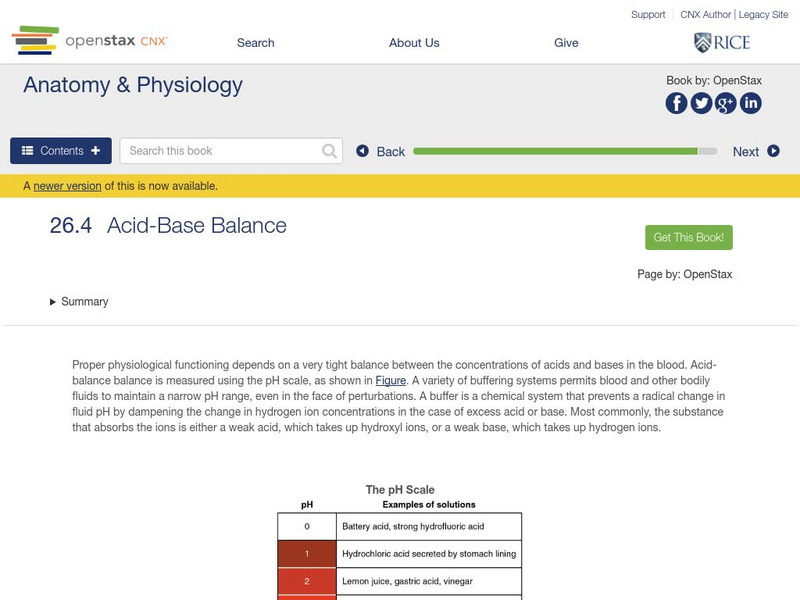Open the Search page from the navigation bar

click(255, 43)
